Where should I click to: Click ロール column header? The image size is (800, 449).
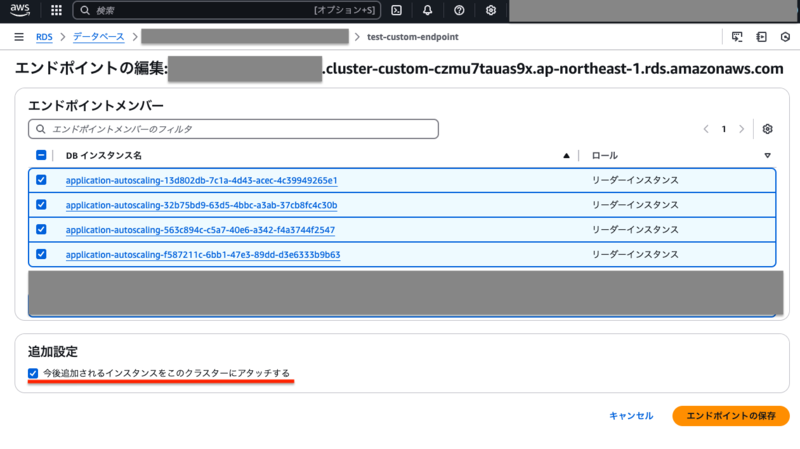tap(605, 156)
